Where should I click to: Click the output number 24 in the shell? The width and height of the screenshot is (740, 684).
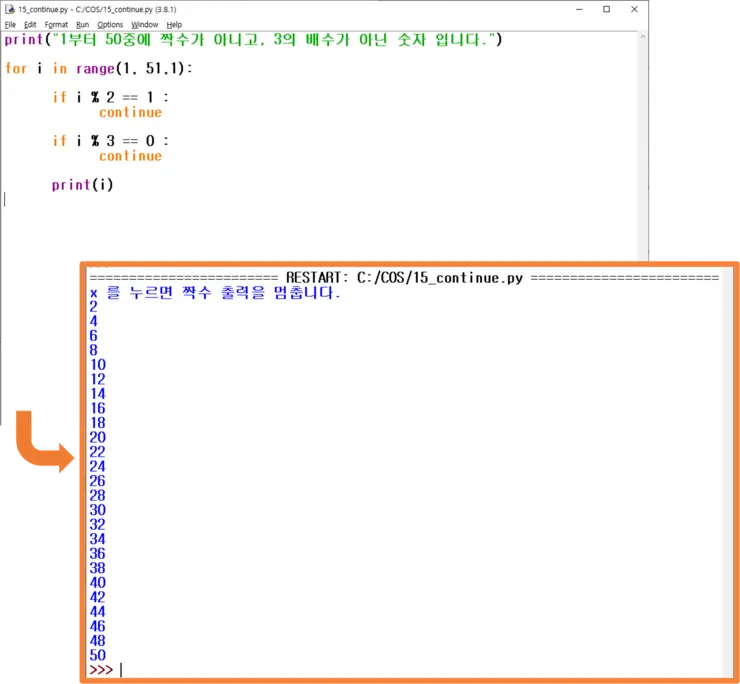[97, 466]
